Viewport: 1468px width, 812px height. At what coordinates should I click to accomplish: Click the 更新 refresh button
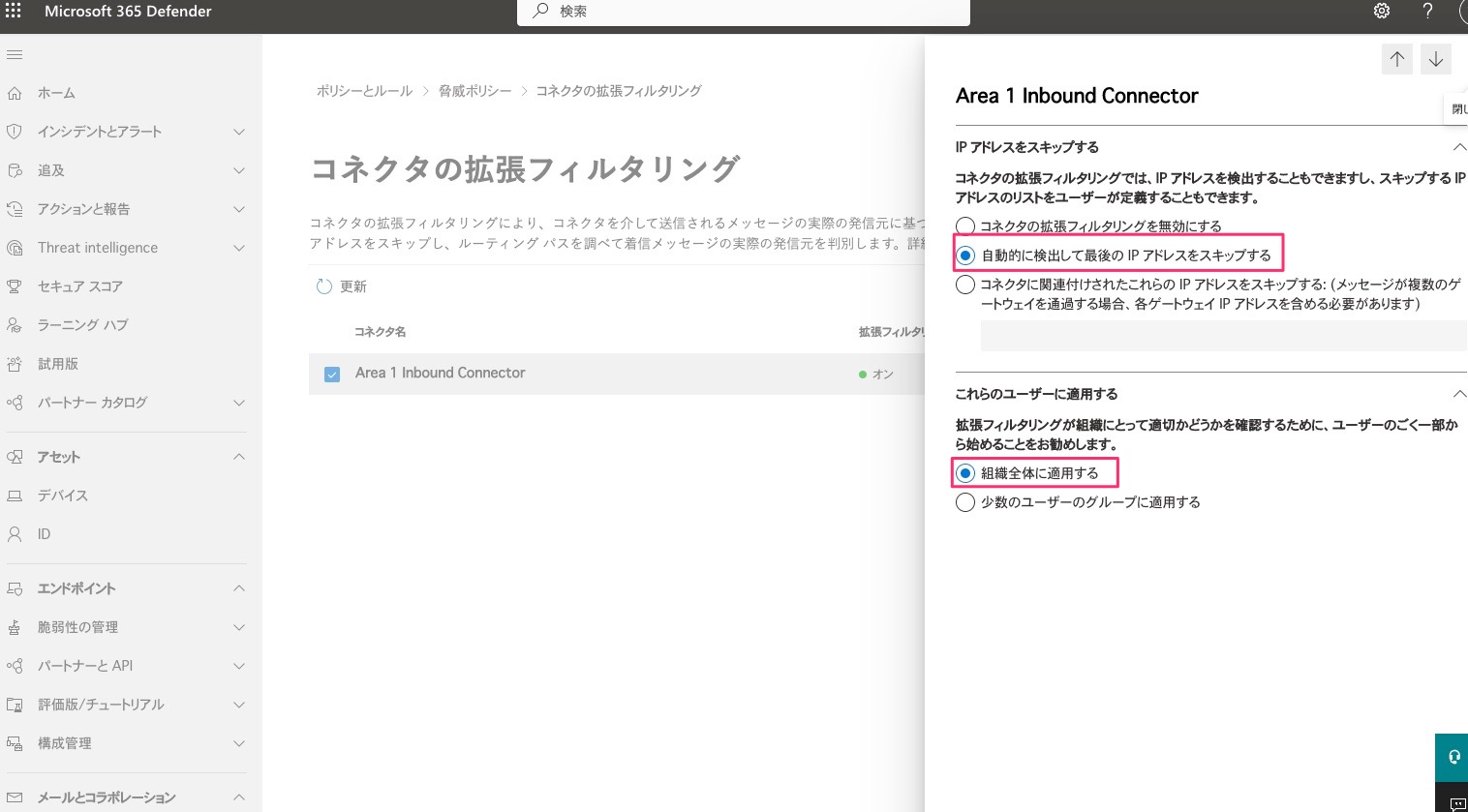coord(343,286)
